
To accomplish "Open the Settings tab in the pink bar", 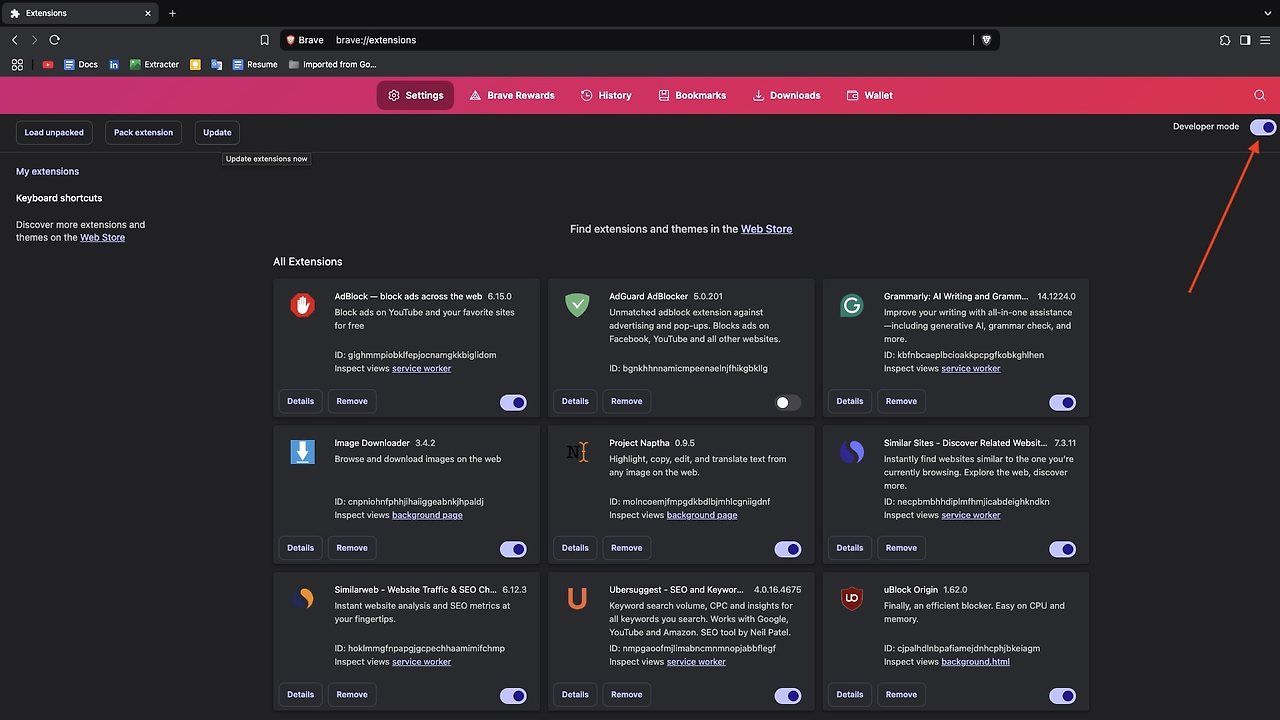I will [x=415, y=95].
